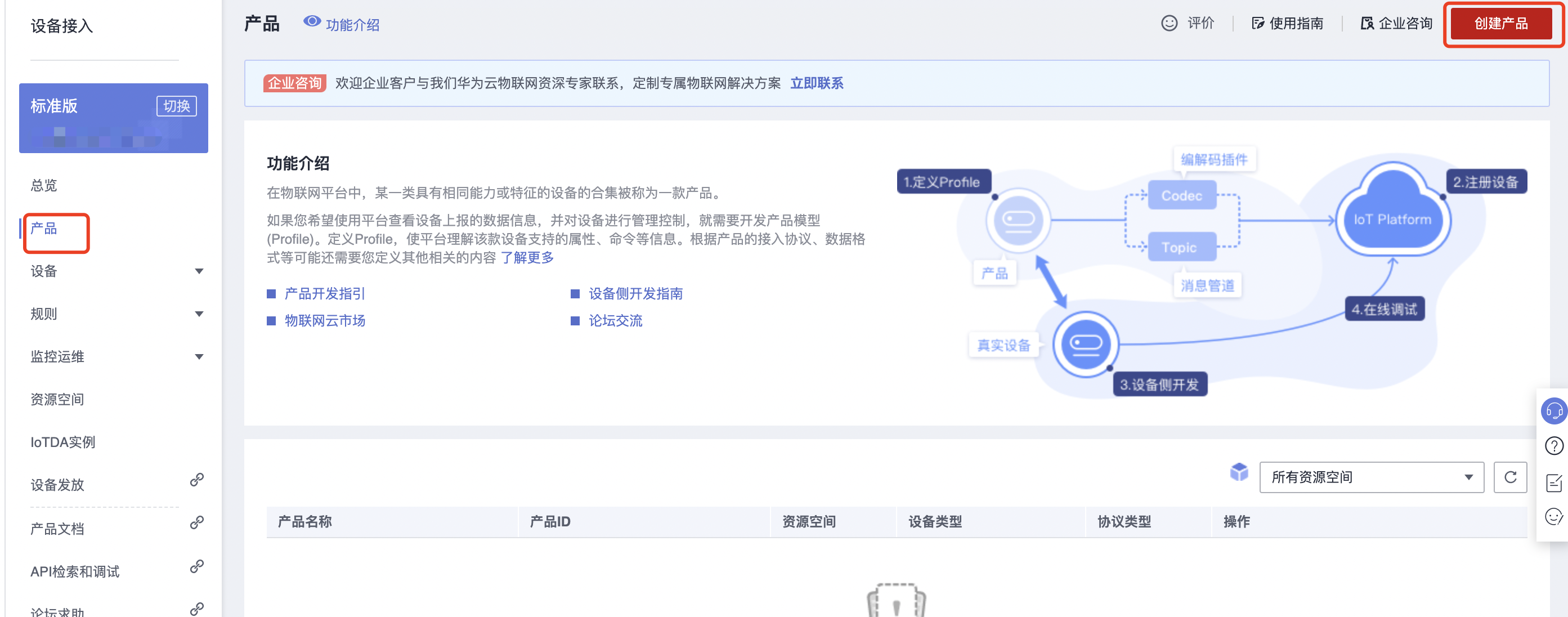1568x617 pixels.
Task: Switch edition with 切换 button
Action: (177, 106)
